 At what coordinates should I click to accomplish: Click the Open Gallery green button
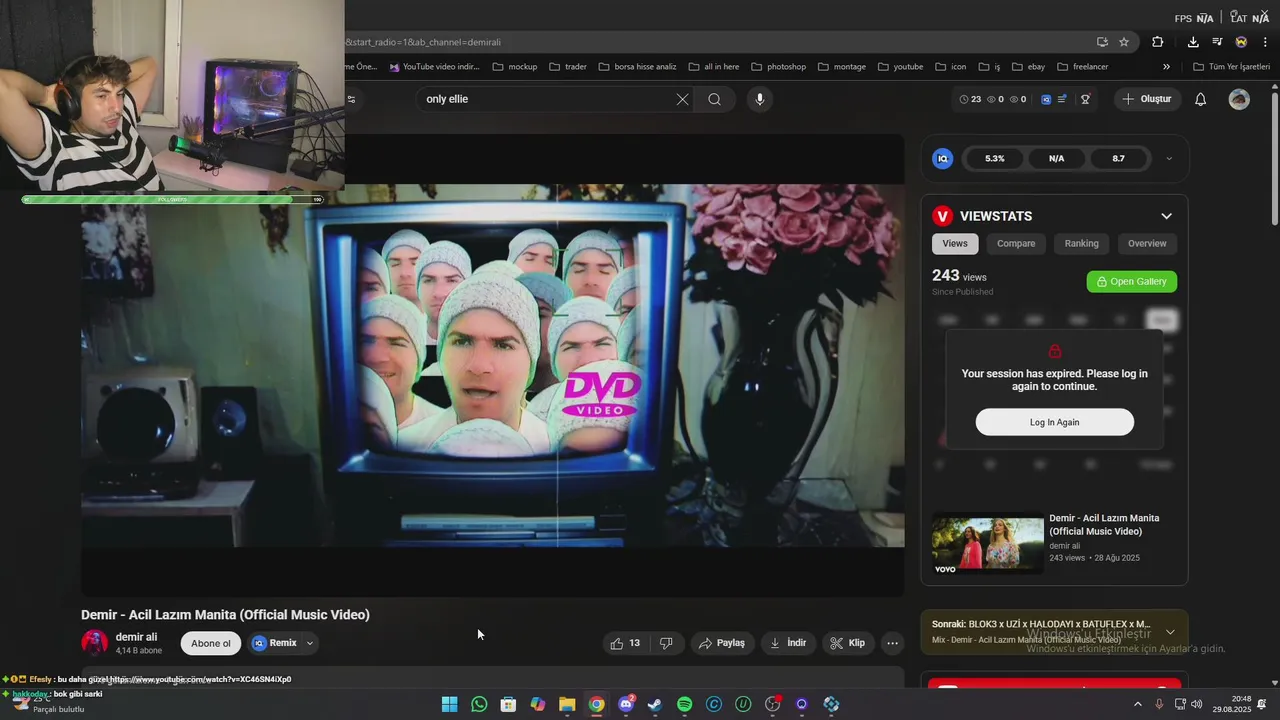click(1132, 281)
